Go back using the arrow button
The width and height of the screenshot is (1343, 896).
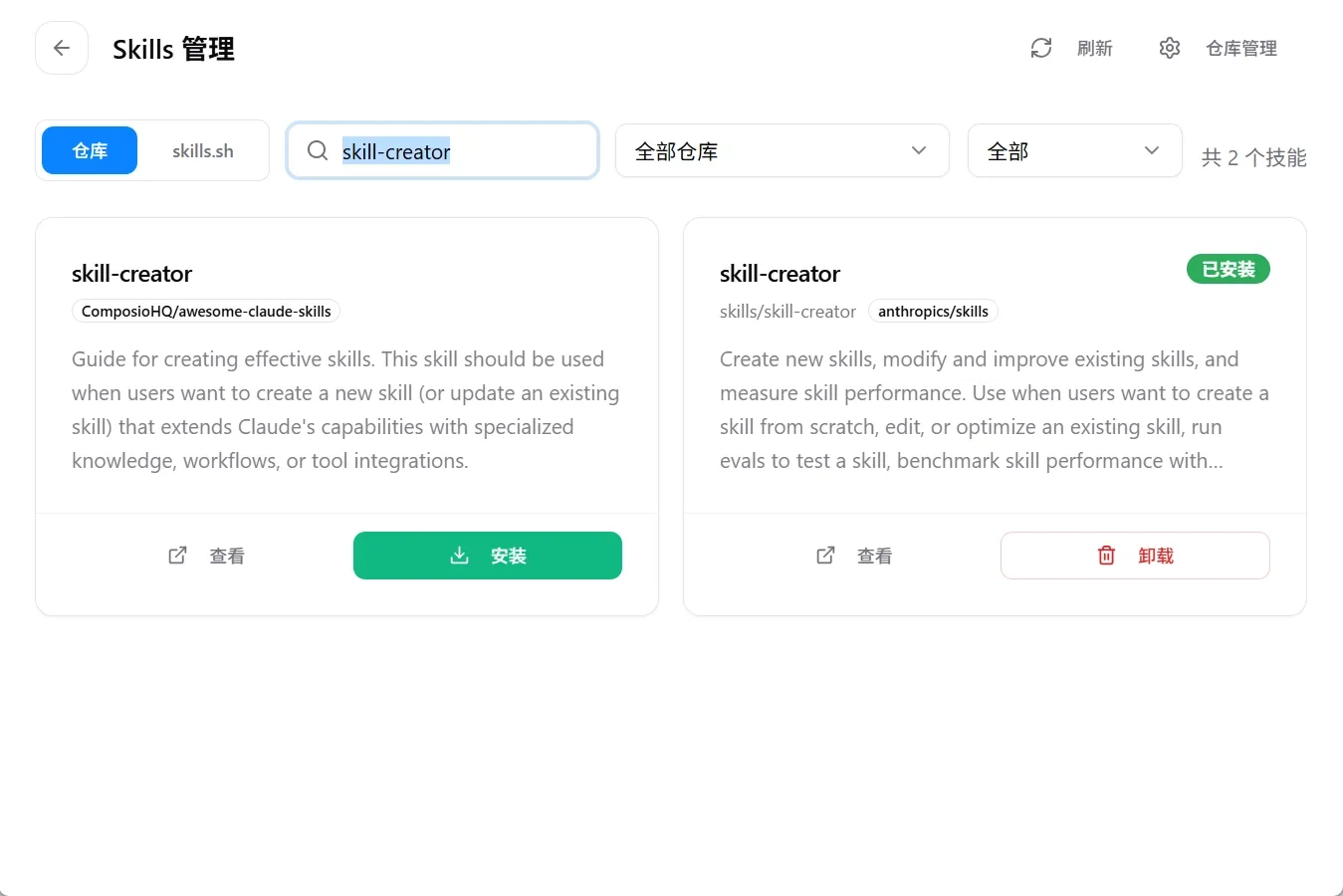[62, 48]
